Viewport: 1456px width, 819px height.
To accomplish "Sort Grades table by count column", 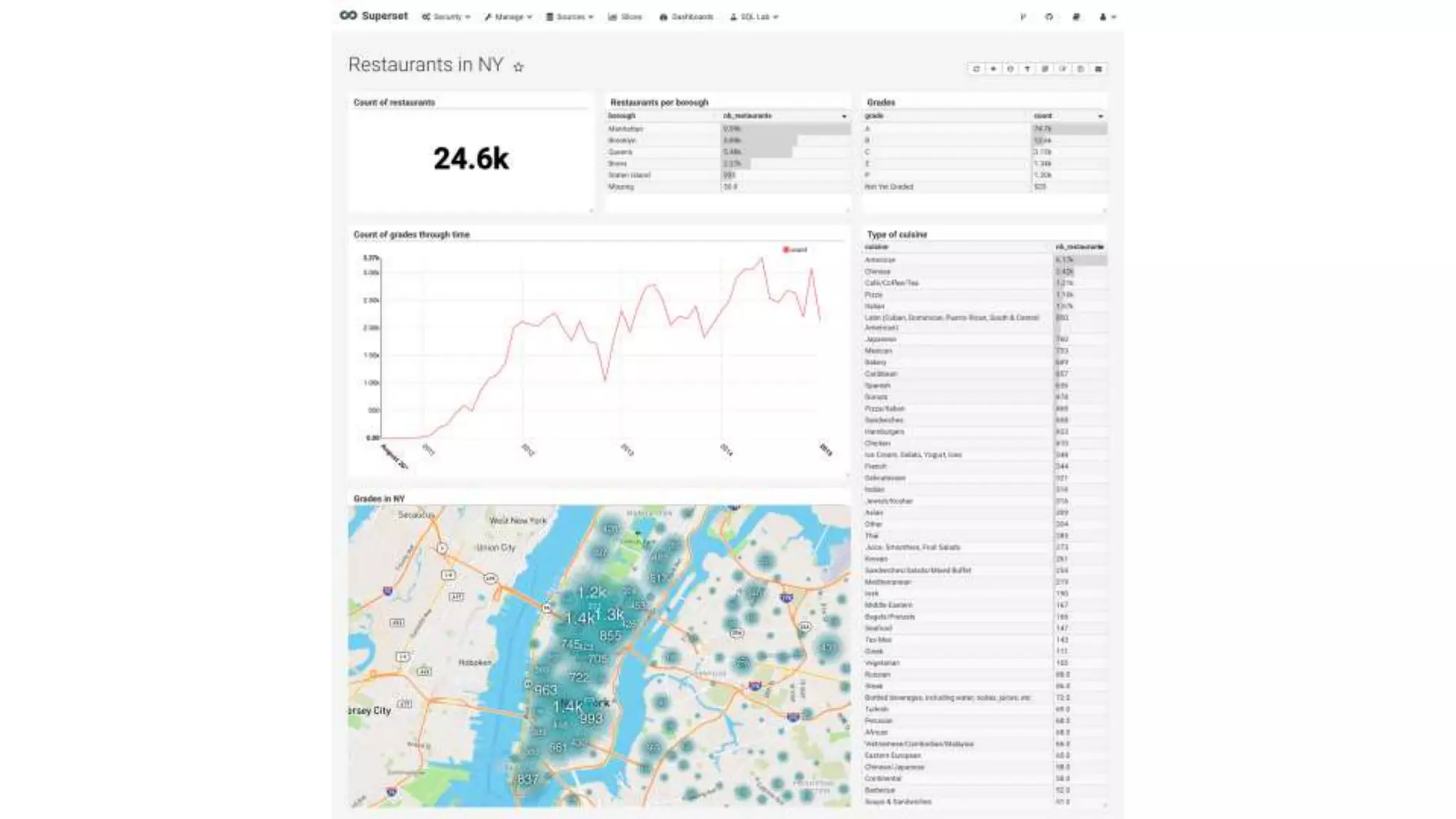I will pyautogui.click(x=1043, y=115).
